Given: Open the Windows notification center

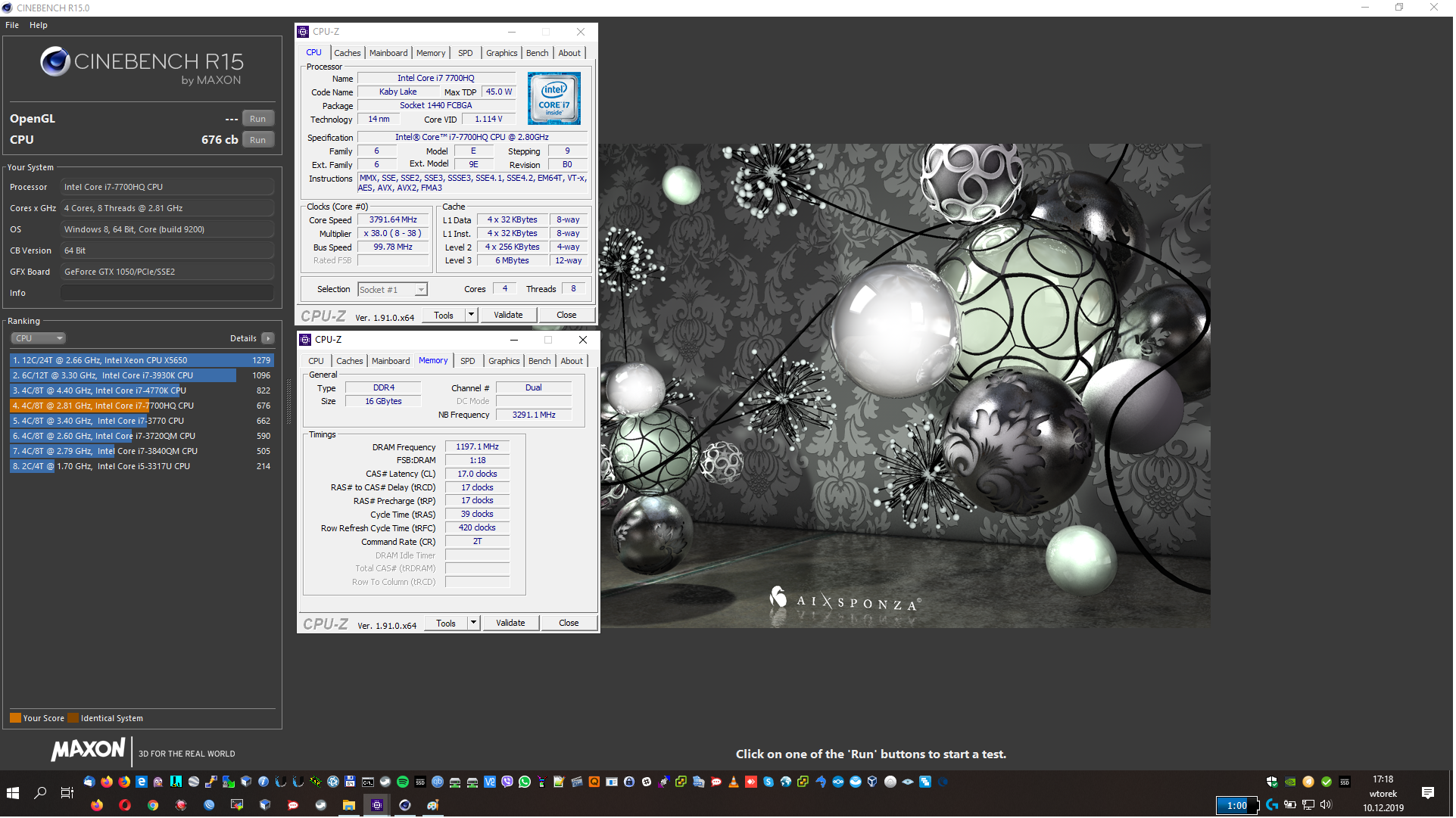Looking at the screenshot, I should click(1429, 794).
